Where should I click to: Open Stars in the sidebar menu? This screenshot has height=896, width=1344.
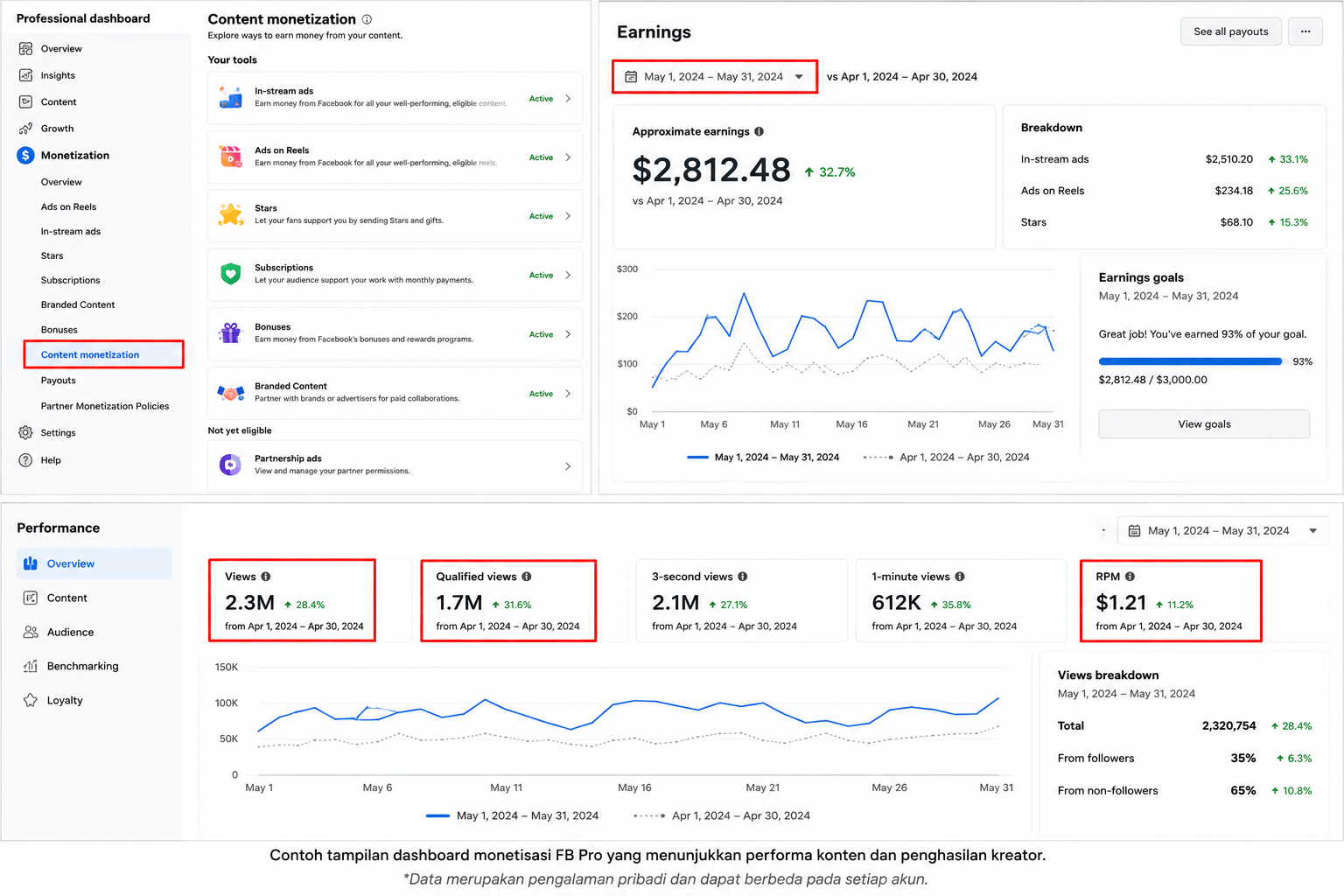point(52,256)
